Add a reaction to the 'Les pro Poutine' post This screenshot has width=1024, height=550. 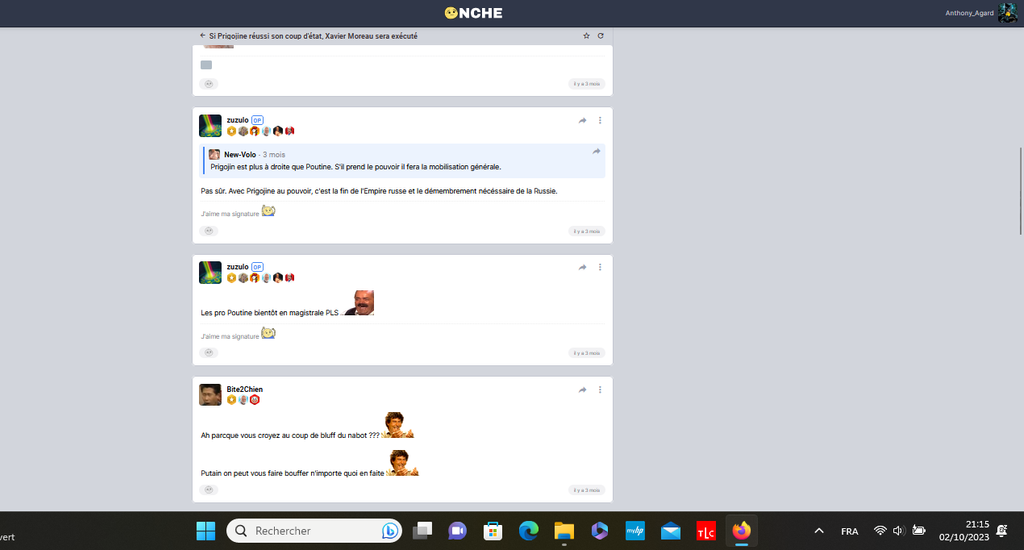click(x=209, y=353)
